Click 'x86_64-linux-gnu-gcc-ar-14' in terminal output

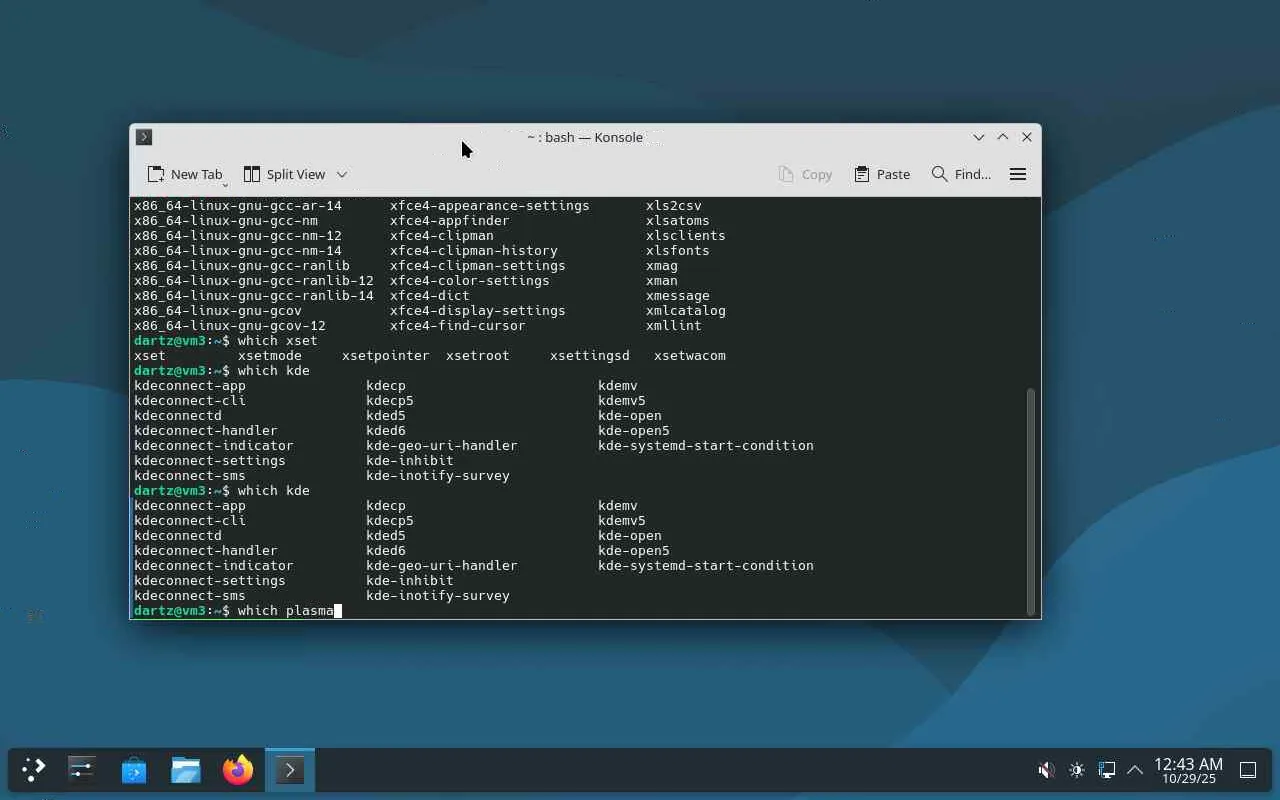pos(238,206)
